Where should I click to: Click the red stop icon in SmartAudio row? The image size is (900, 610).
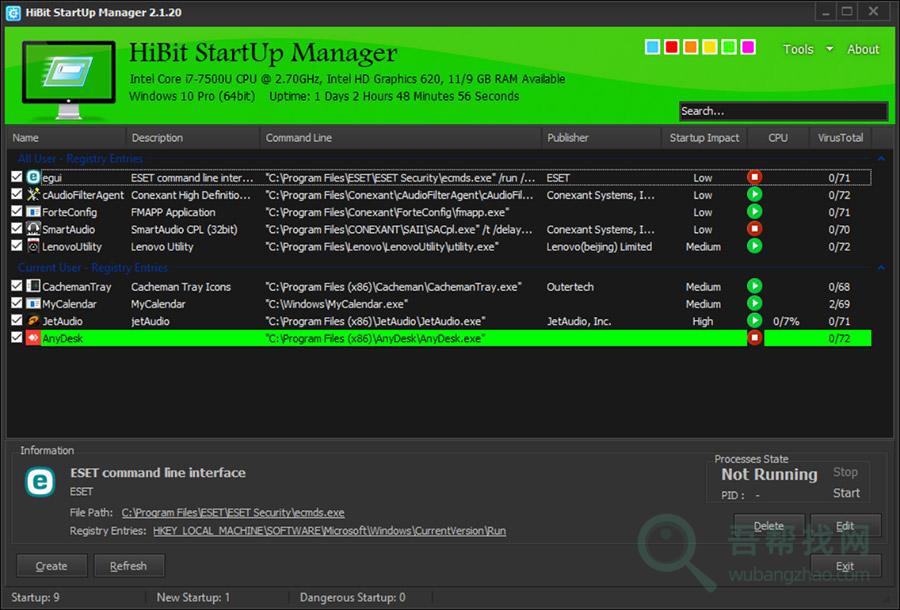click(x=755, y=229)
